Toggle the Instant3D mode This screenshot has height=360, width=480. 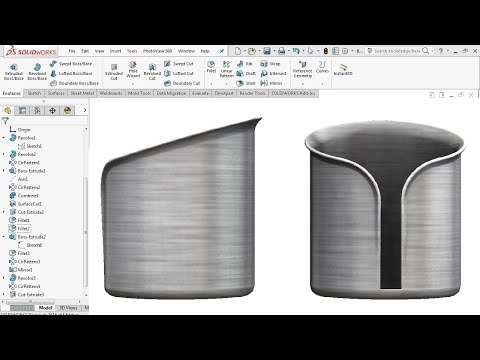pos(343,69)
